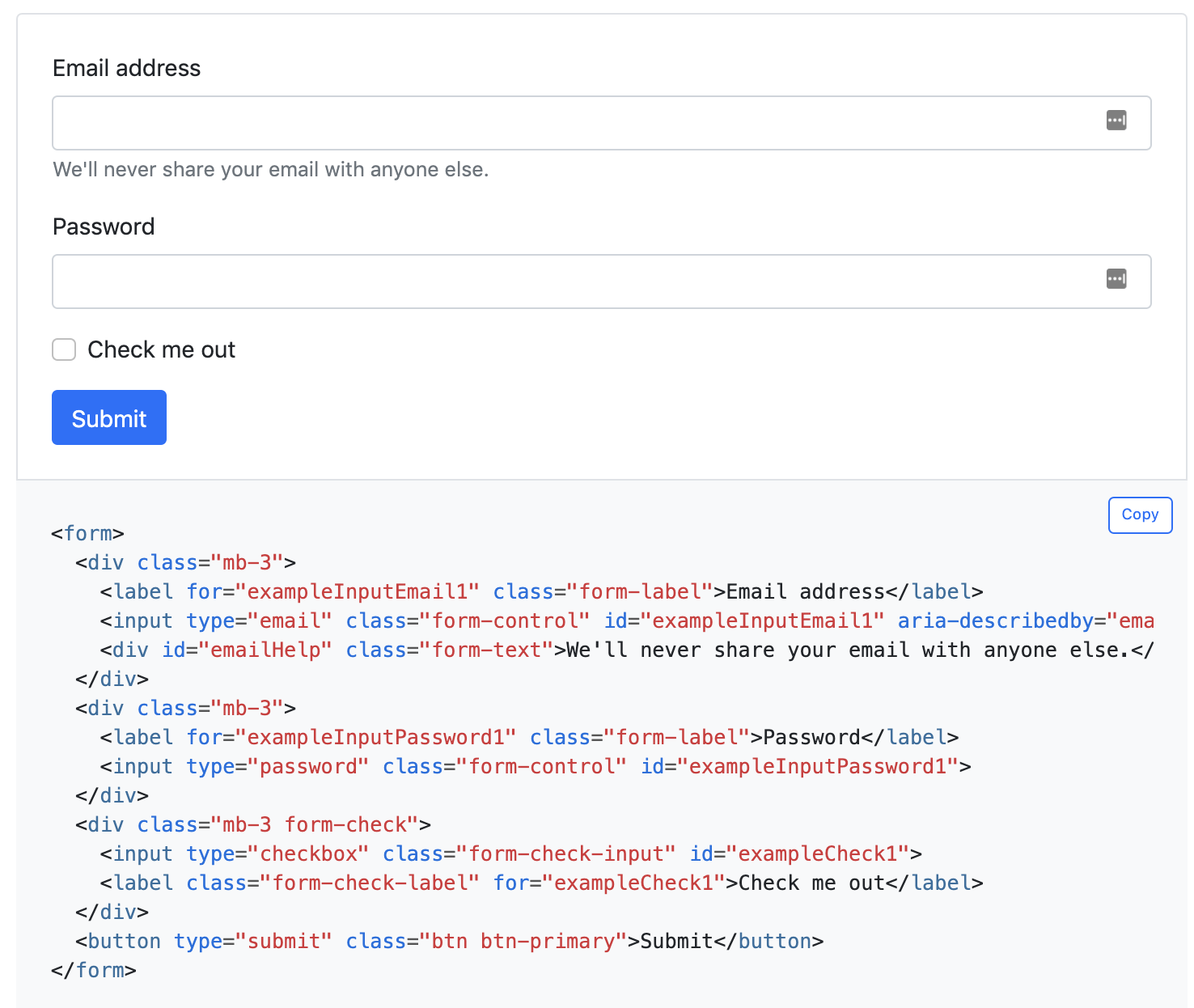Viewport: 1194px width, 1008px height.
Task: Click the button type="submit" code line
Action: (x=449, y=942)
